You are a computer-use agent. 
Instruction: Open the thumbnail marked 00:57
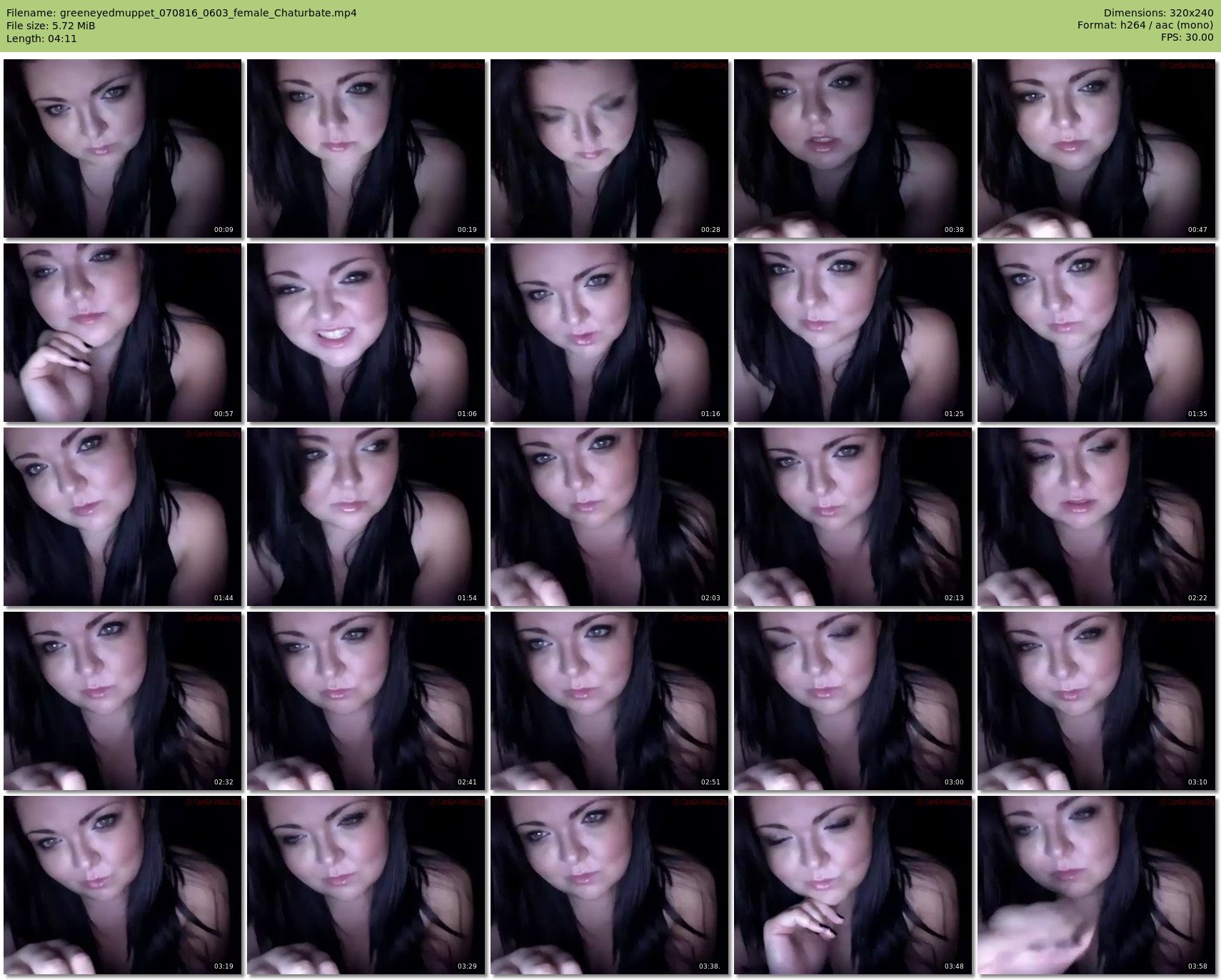pyautogui.click(x=123, y=333)
